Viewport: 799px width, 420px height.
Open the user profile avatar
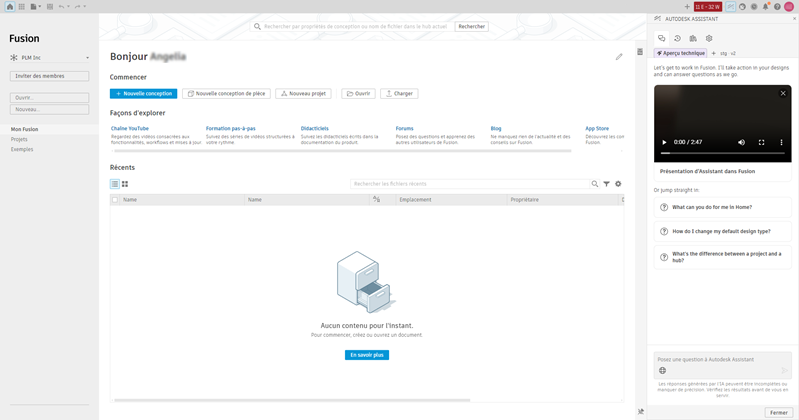(x=789, y=7)
